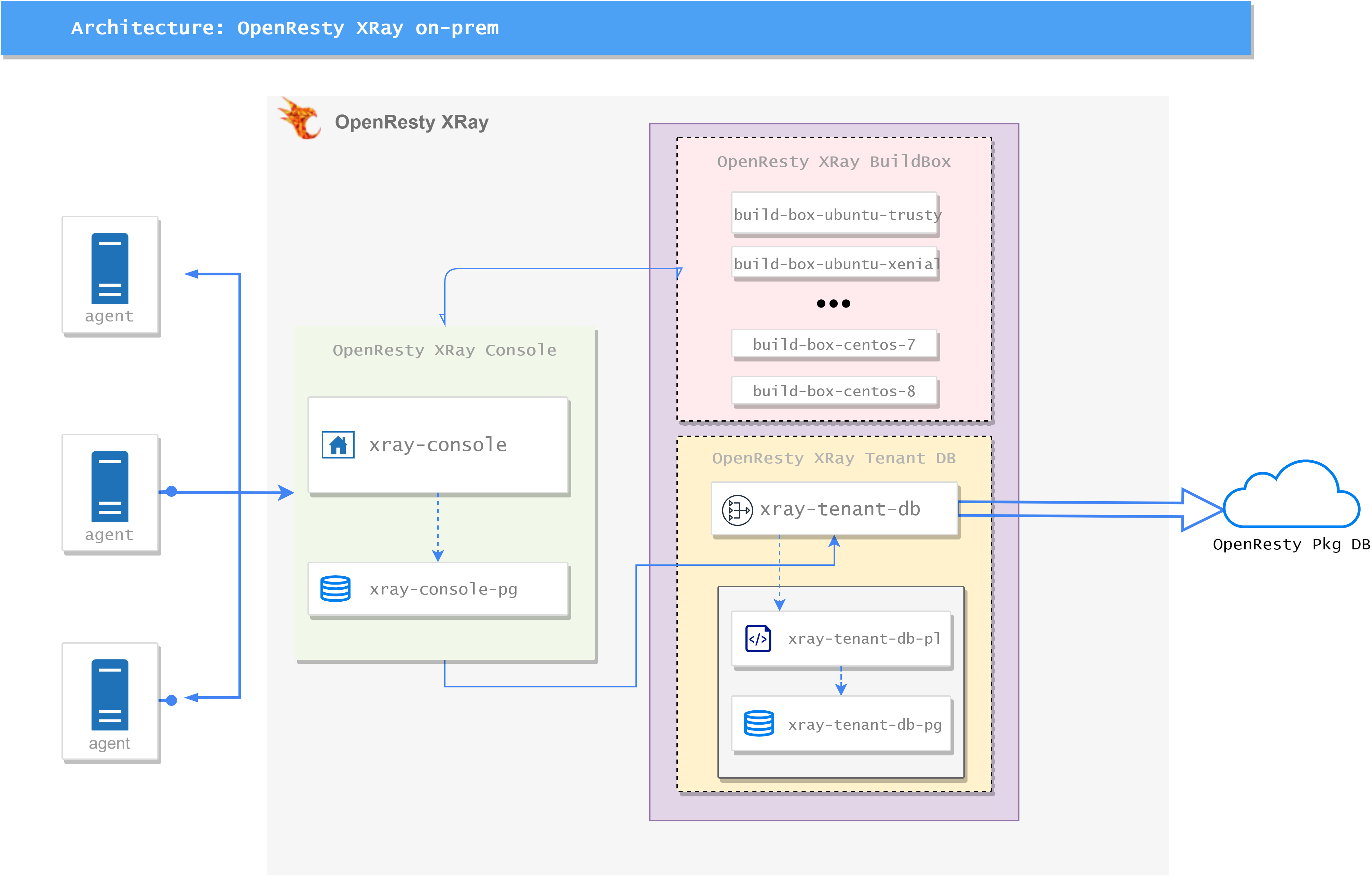Click the OpenResty phoenix logo

300,118
